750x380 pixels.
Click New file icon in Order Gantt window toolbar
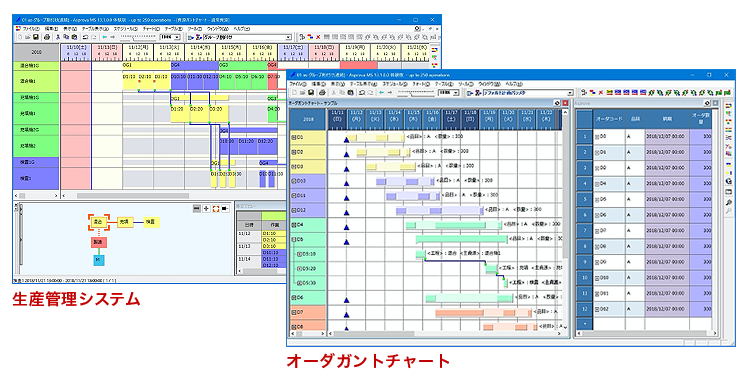[295, 92]
